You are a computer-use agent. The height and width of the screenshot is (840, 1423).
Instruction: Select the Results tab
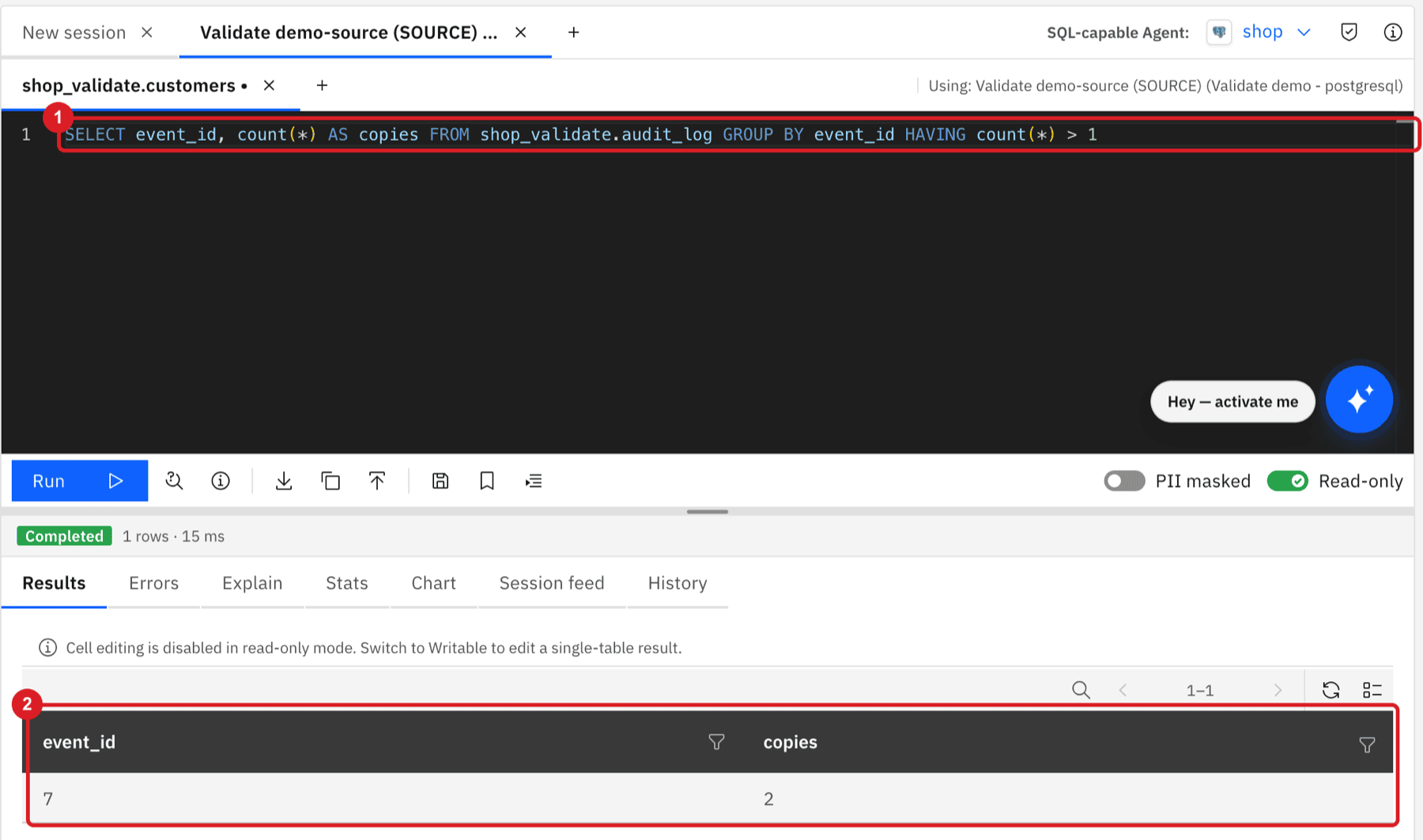(54, 583)
